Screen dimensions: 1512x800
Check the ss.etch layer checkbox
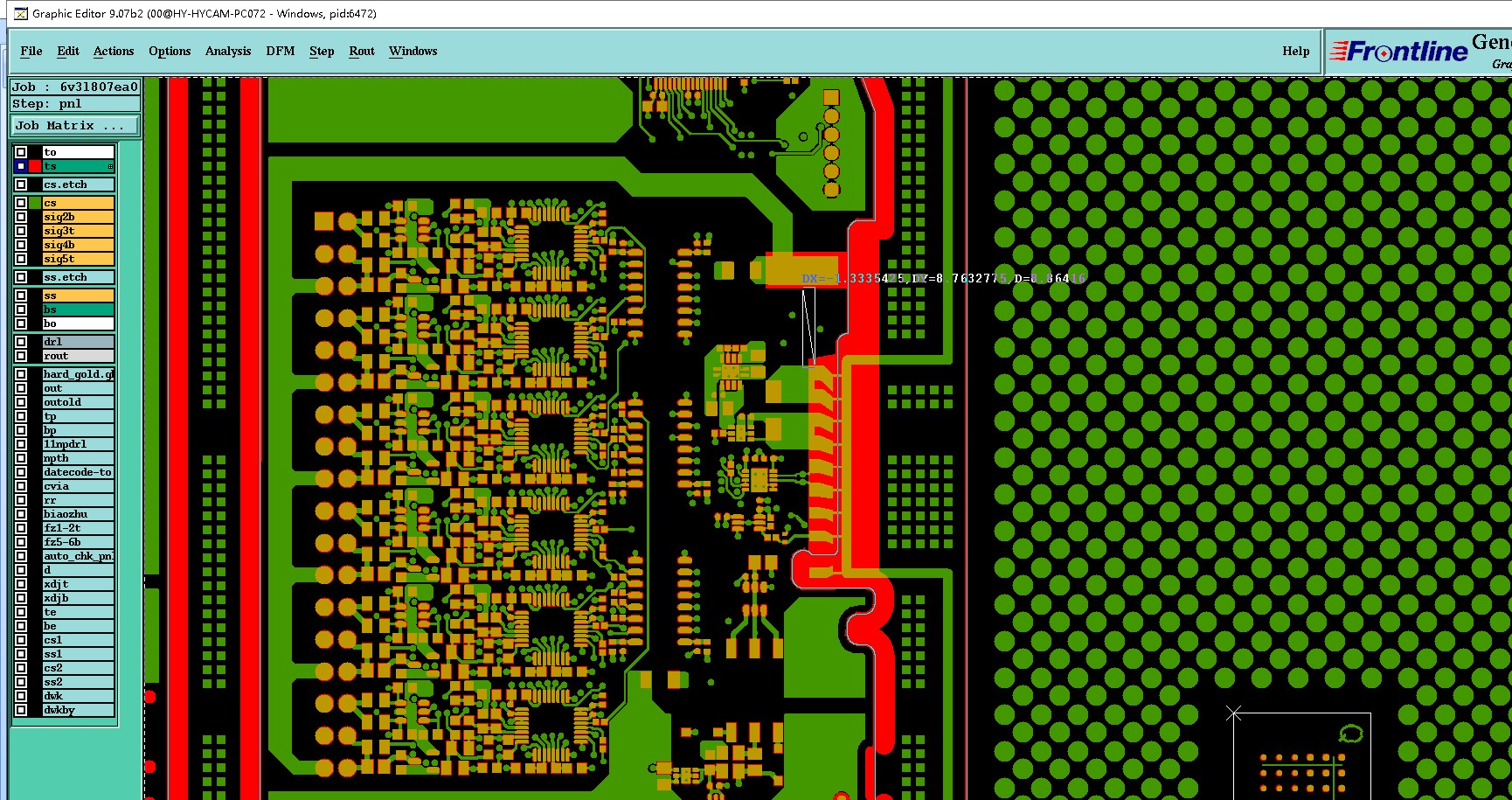tap(21, 277)
